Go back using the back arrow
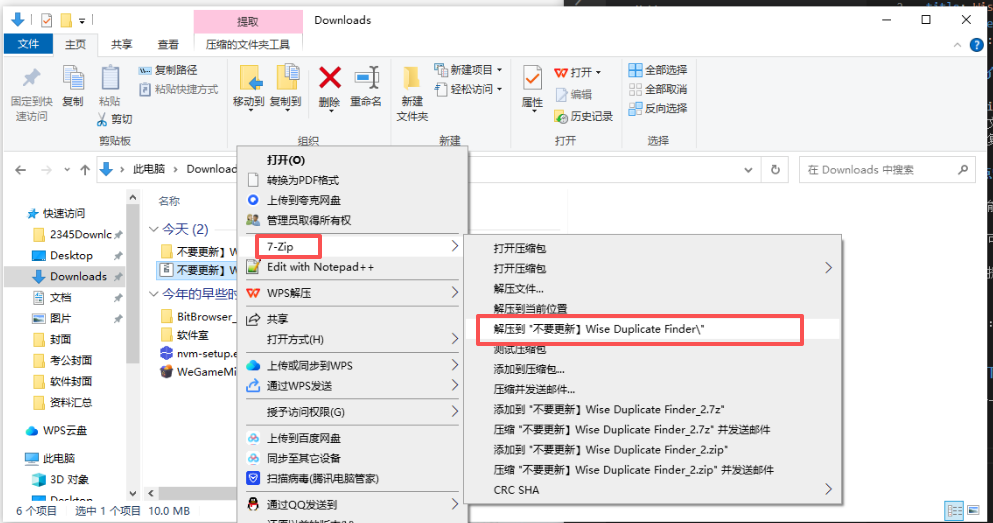The width and height of the screenshot is (993, 523). [21, 170]
